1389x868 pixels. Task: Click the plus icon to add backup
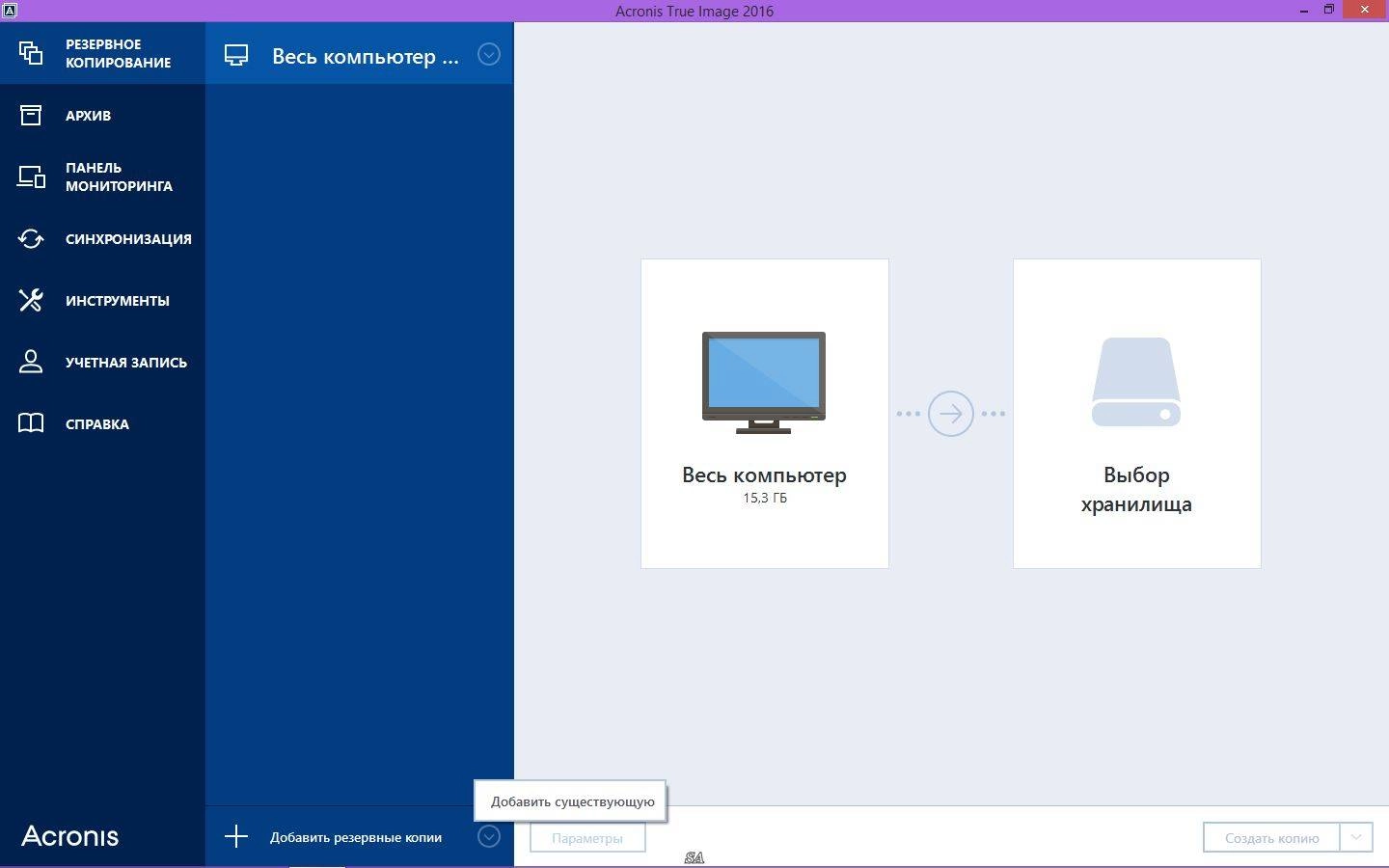click(236, 836)
